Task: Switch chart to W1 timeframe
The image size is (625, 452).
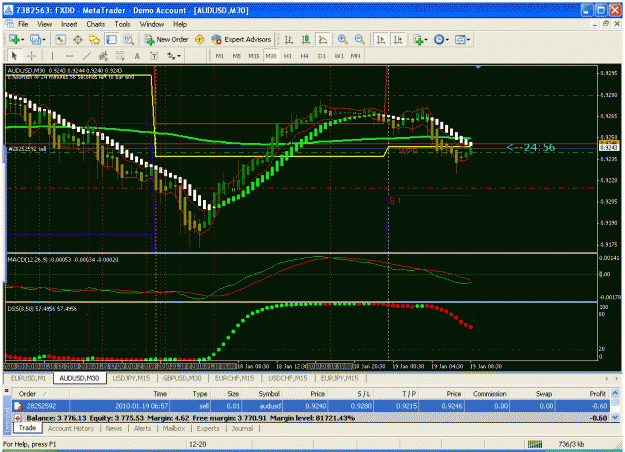Action: (x=339, y=56)
